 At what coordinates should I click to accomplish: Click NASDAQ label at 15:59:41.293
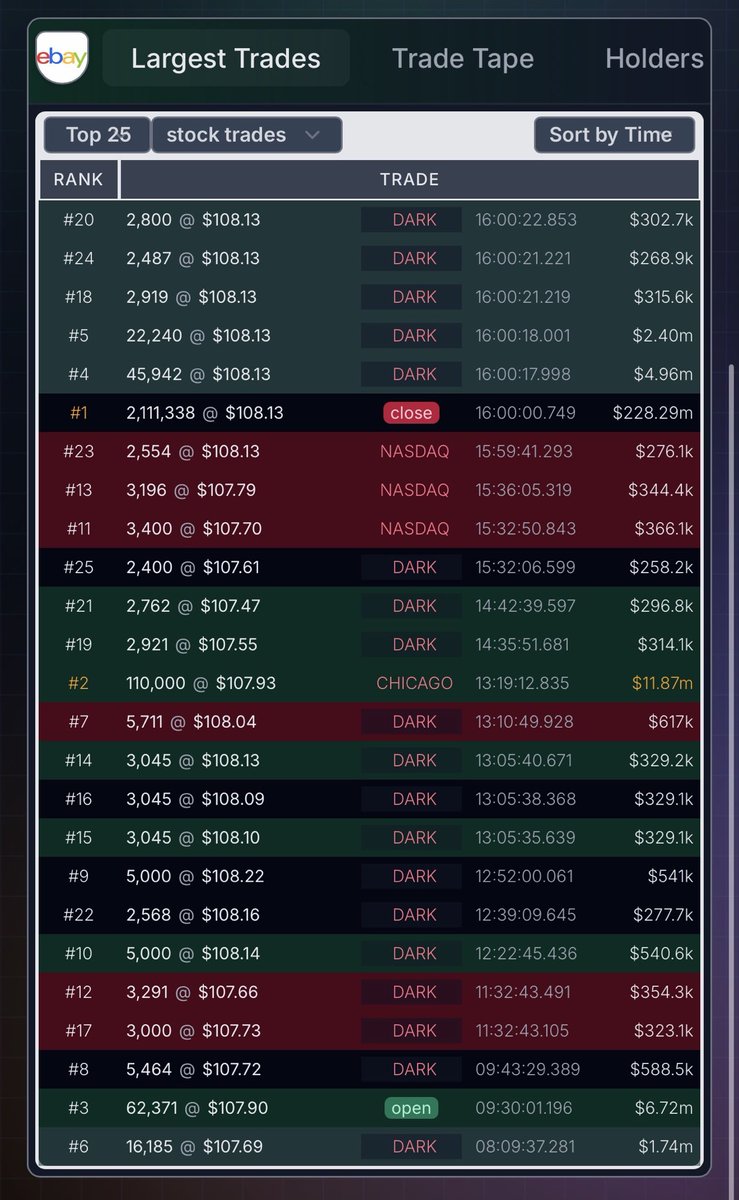click(x=415, y=451)
